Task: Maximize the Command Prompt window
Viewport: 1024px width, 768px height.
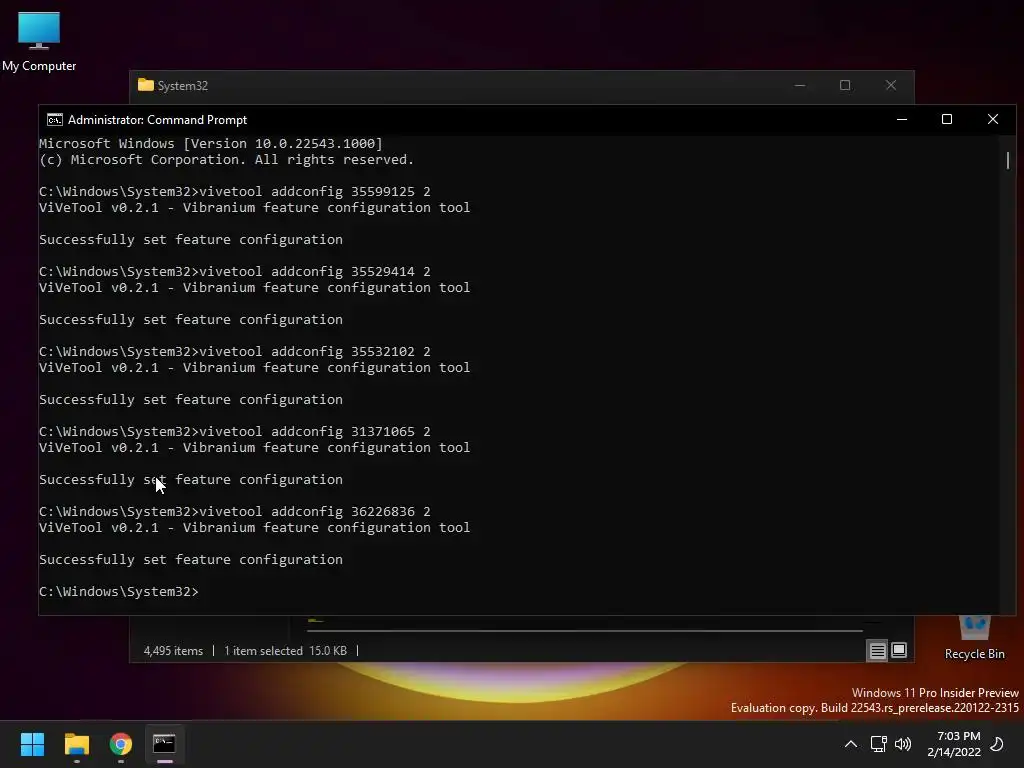Action: 947,120
